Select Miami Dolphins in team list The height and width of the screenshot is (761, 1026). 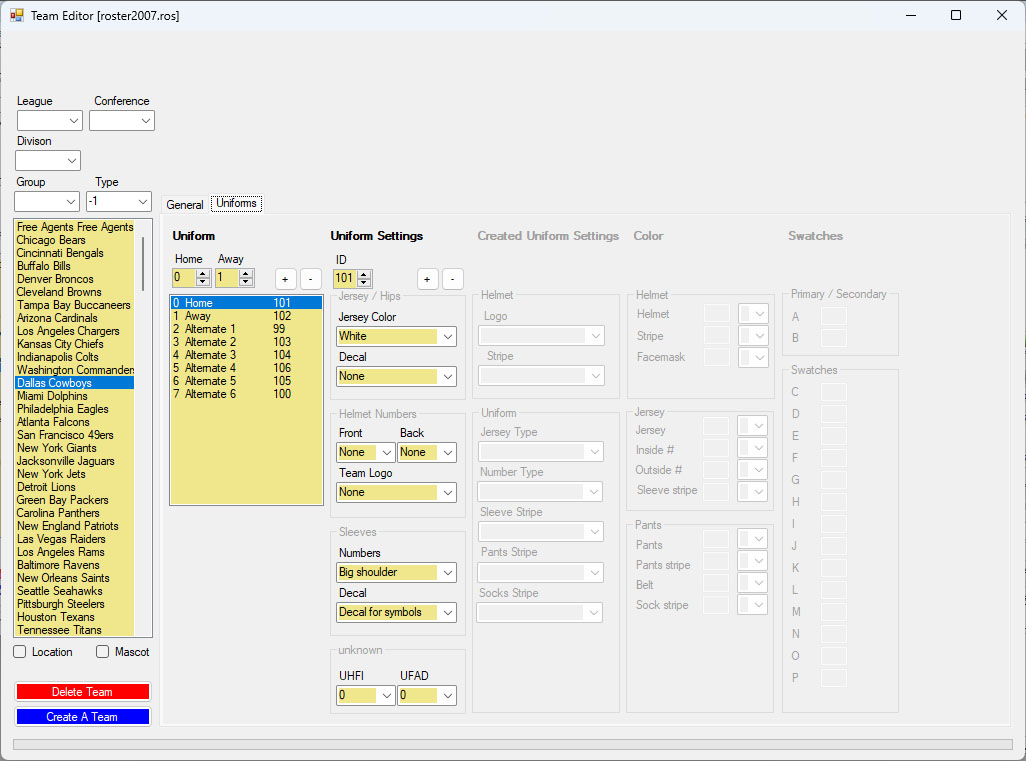coord(75,396)
